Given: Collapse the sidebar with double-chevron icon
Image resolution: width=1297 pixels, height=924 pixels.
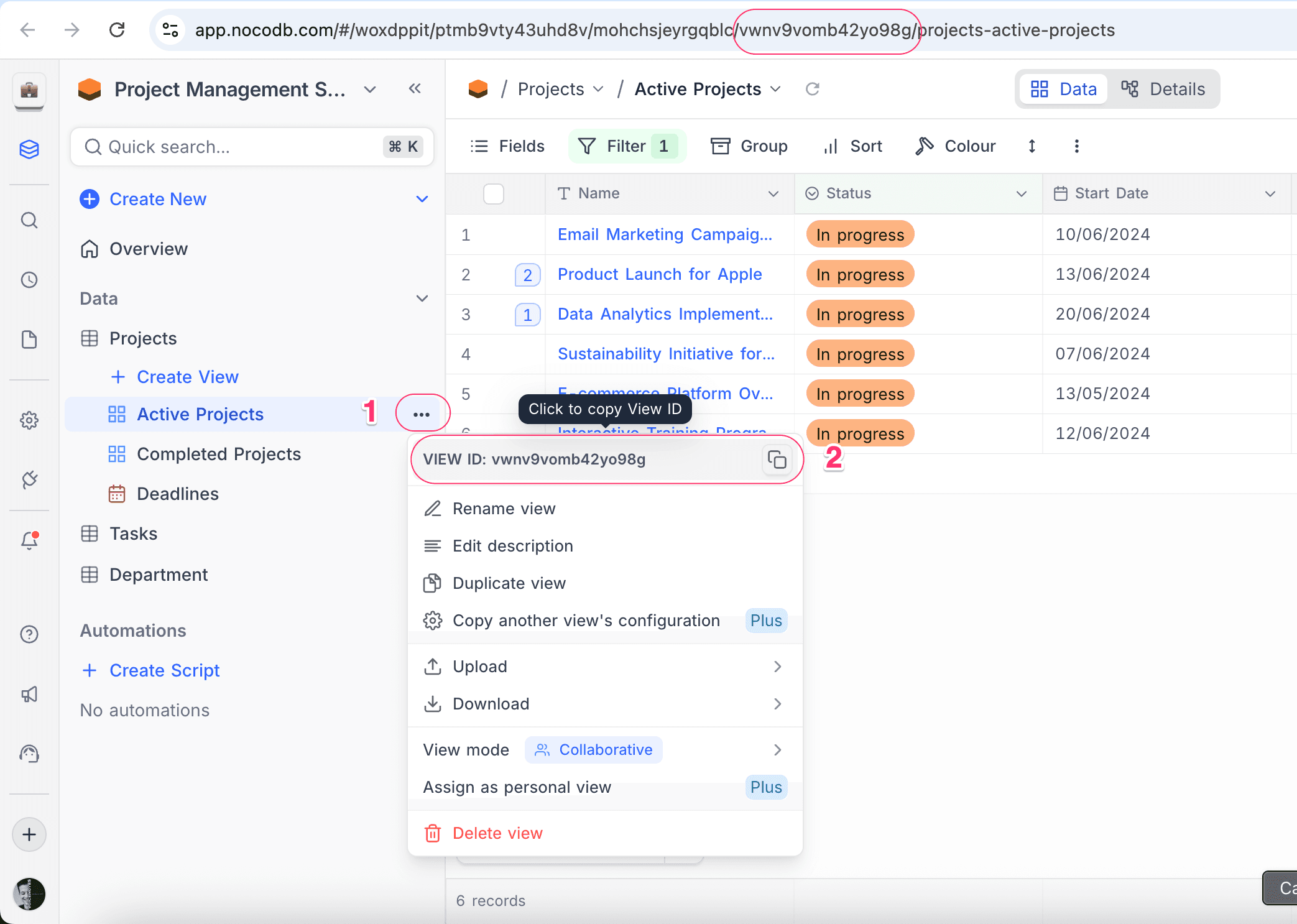Looking at the screenshot, I should tap(415, 89).
